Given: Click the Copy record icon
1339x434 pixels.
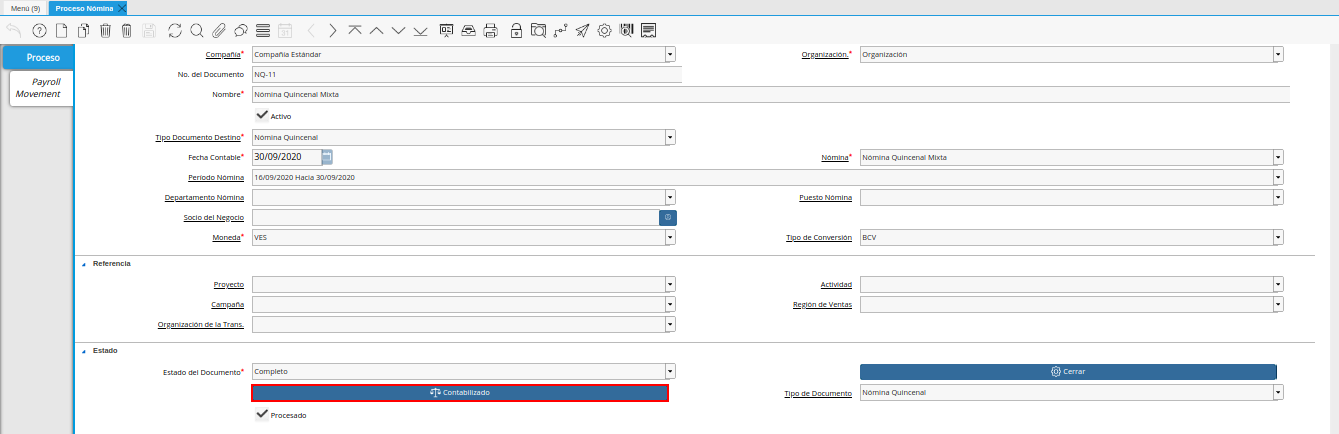Looking at the screenshot, I should point(83,30).
